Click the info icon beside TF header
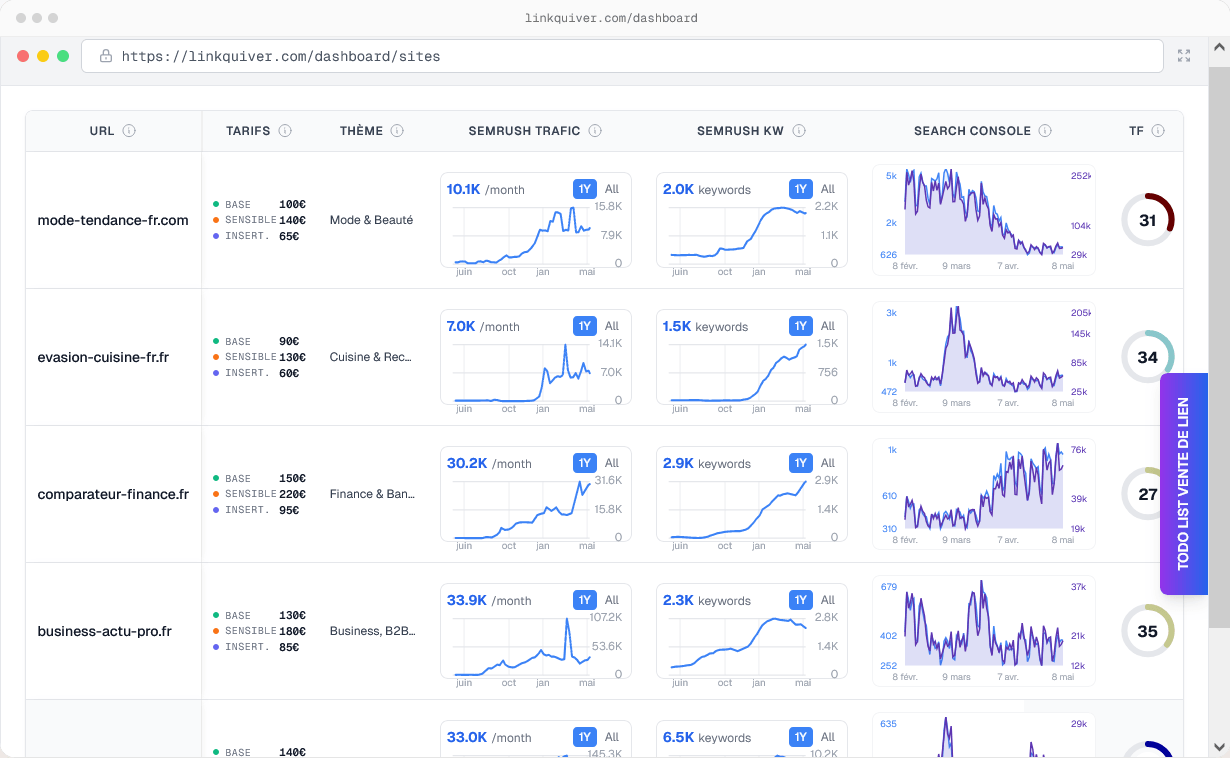This screenshot has width=1230, height=758. (x=1158, y=131)
